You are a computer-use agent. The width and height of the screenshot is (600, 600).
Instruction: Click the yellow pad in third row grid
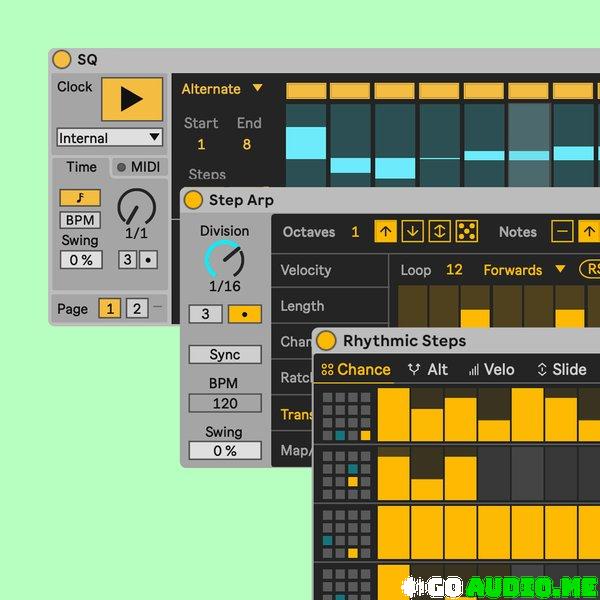click(353, 553)
